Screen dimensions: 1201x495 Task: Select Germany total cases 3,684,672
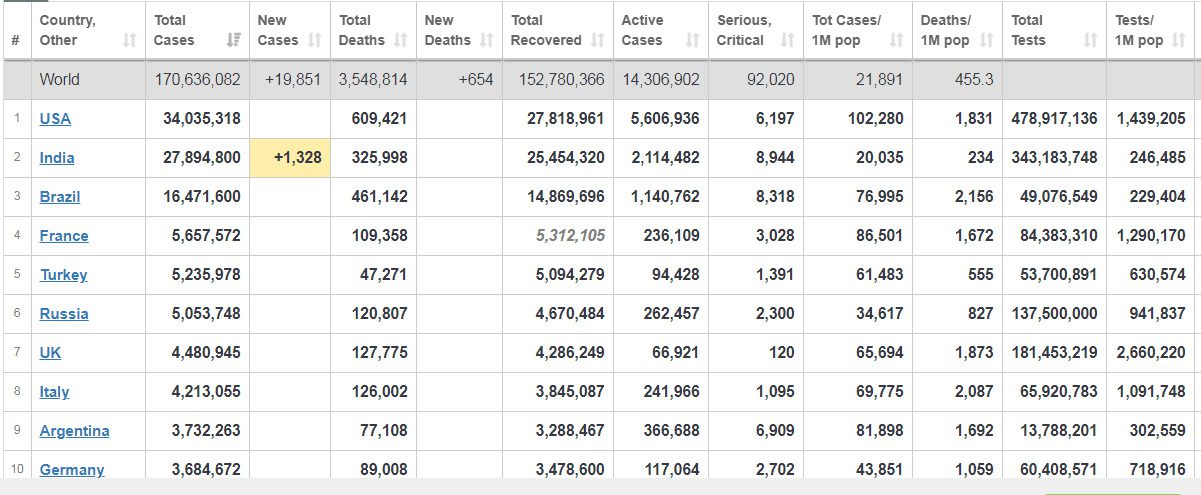click(206, 469)
